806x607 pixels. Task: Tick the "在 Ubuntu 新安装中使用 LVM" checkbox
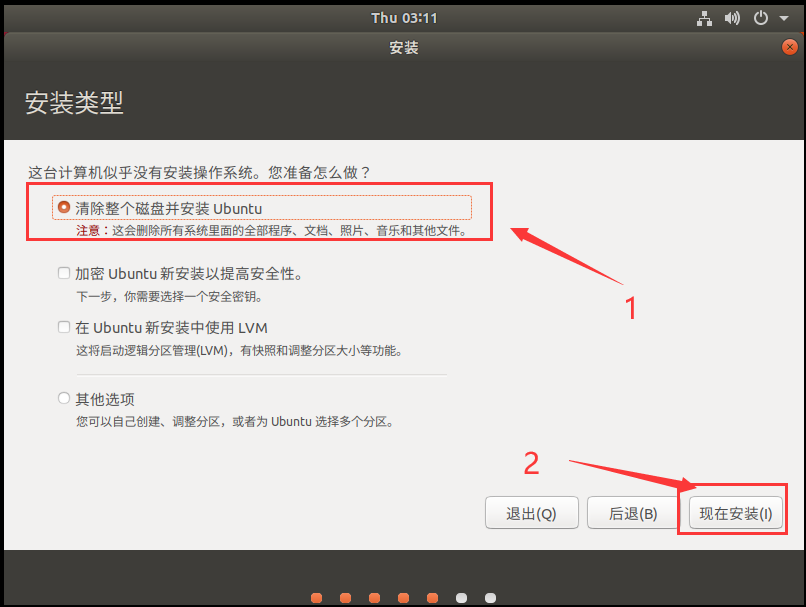point(64,327)
